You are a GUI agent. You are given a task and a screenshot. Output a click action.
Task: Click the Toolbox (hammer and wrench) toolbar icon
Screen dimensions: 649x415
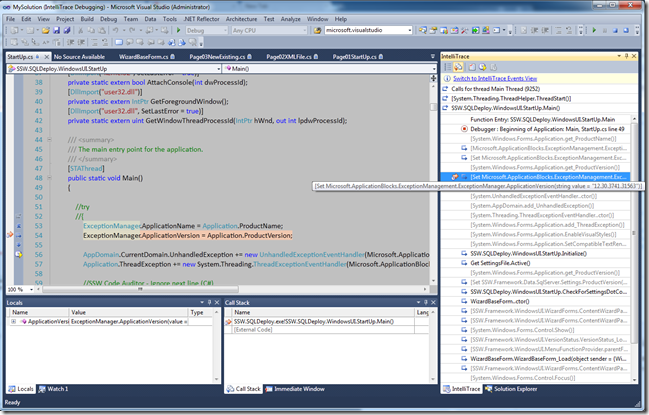[464, 30]
